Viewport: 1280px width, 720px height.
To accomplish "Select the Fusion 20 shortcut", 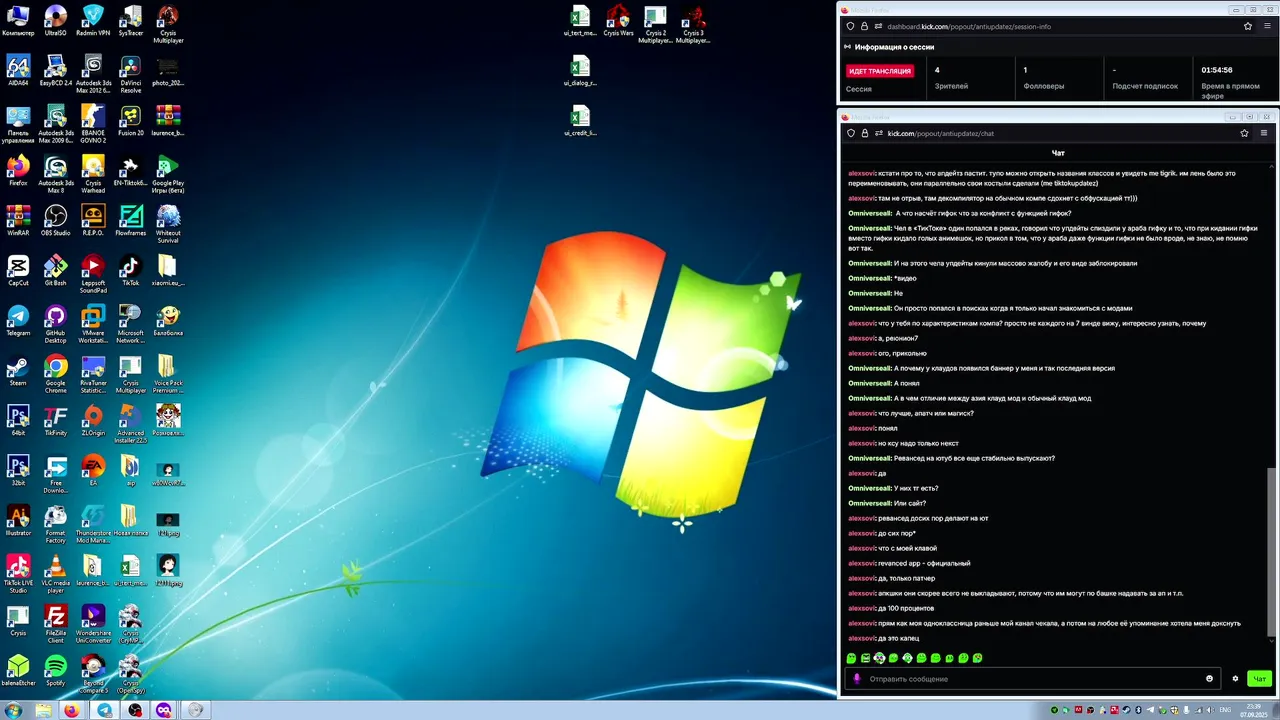I will [x=130, y=121].
